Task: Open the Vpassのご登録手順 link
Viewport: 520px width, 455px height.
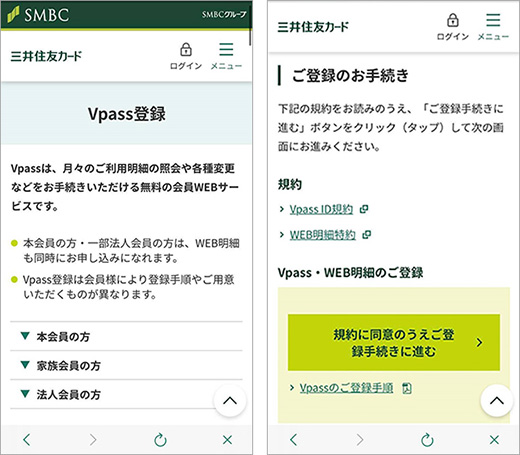Action: (346, 388)
